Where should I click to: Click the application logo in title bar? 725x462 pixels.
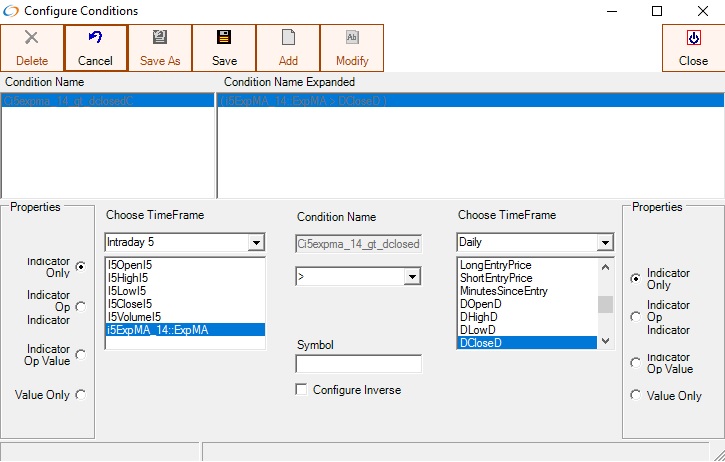coord(11,11)
